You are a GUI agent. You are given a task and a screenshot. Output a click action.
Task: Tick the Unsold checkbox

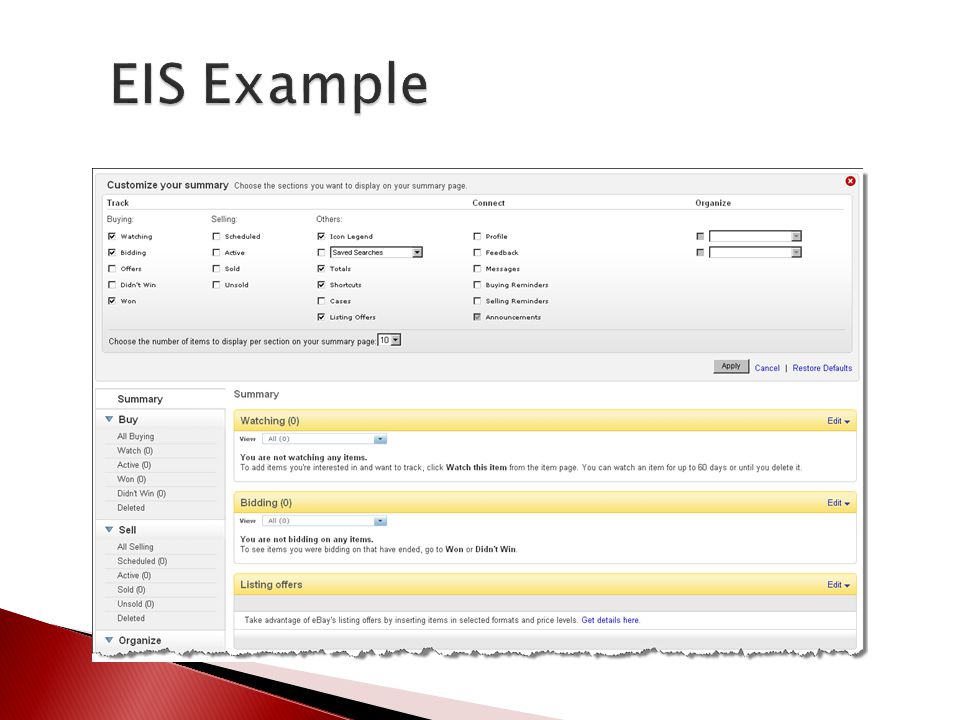point(216,285)
